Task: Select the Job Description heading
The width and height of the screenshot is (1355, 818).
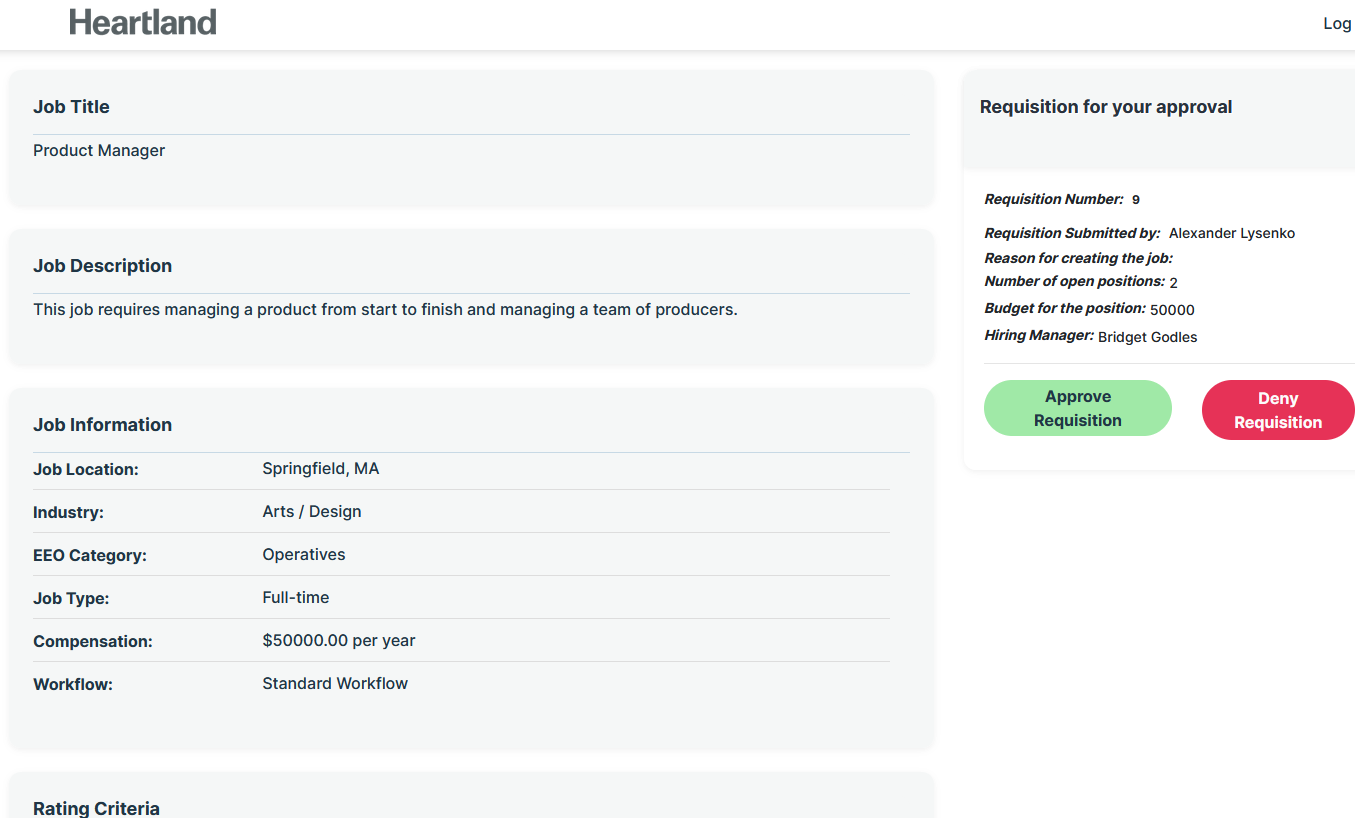Action: click(x=102, y=266)
